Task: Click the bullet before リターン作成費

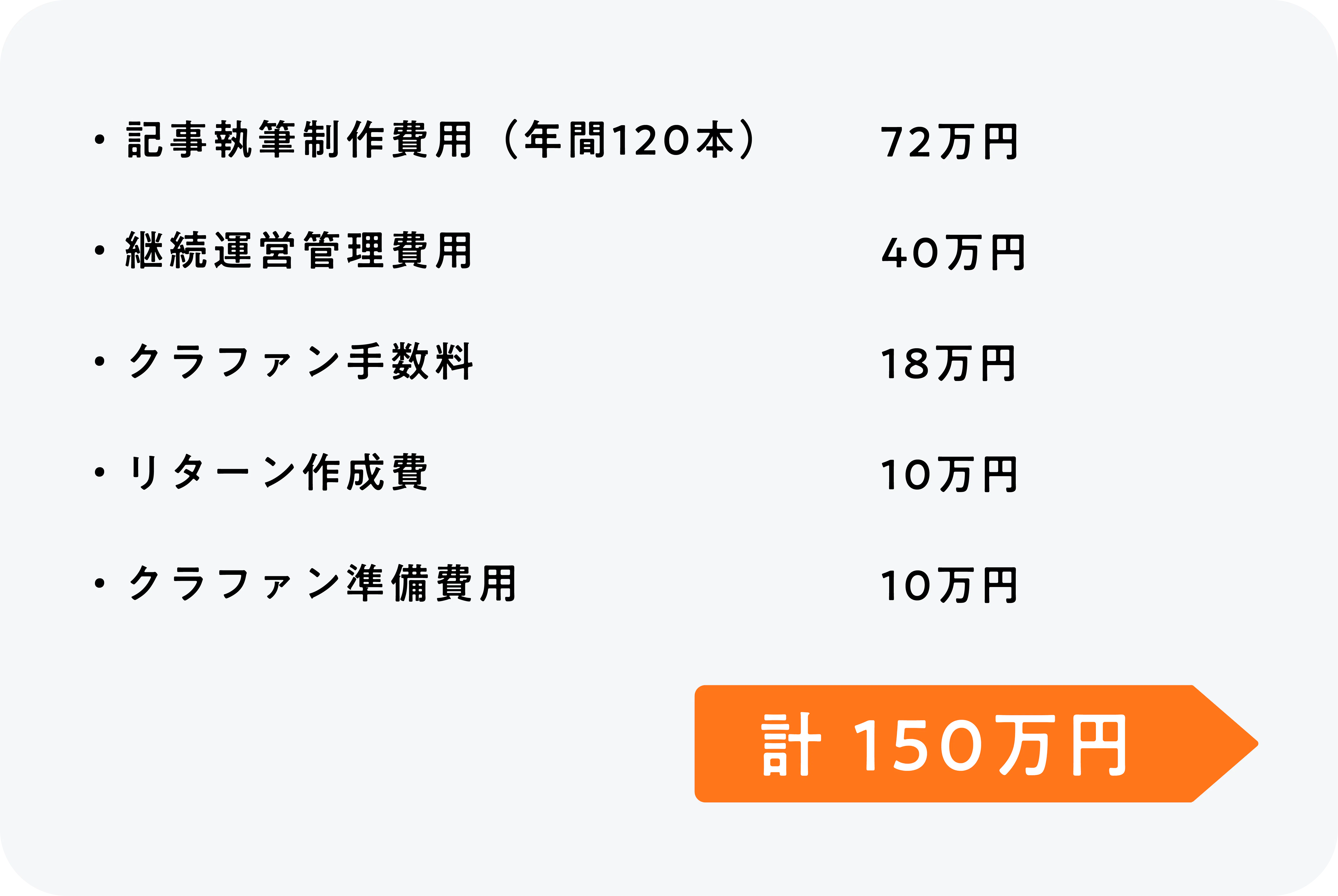Action: (x=100, y=472)
